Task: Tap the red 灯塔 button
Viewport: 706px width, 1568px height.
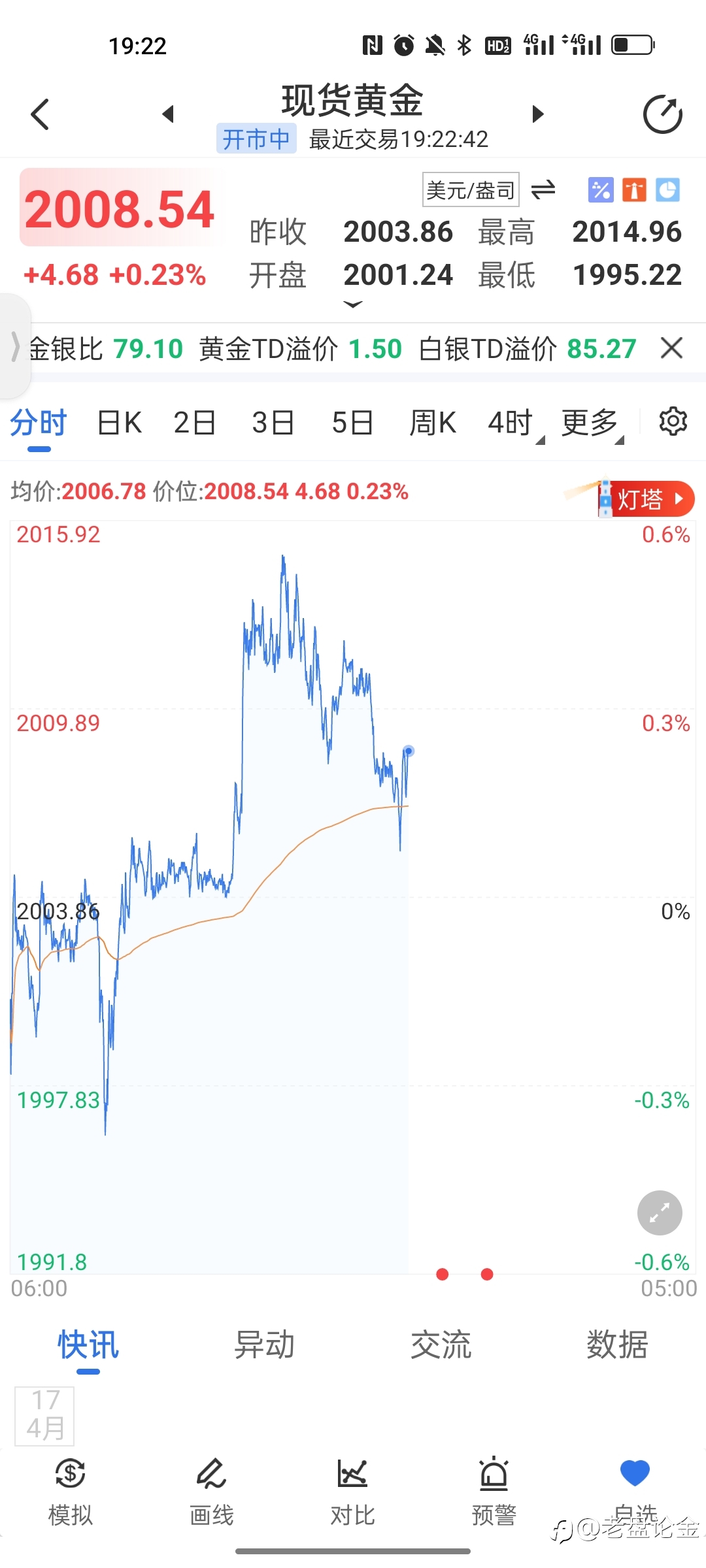Action: [646, 499]
